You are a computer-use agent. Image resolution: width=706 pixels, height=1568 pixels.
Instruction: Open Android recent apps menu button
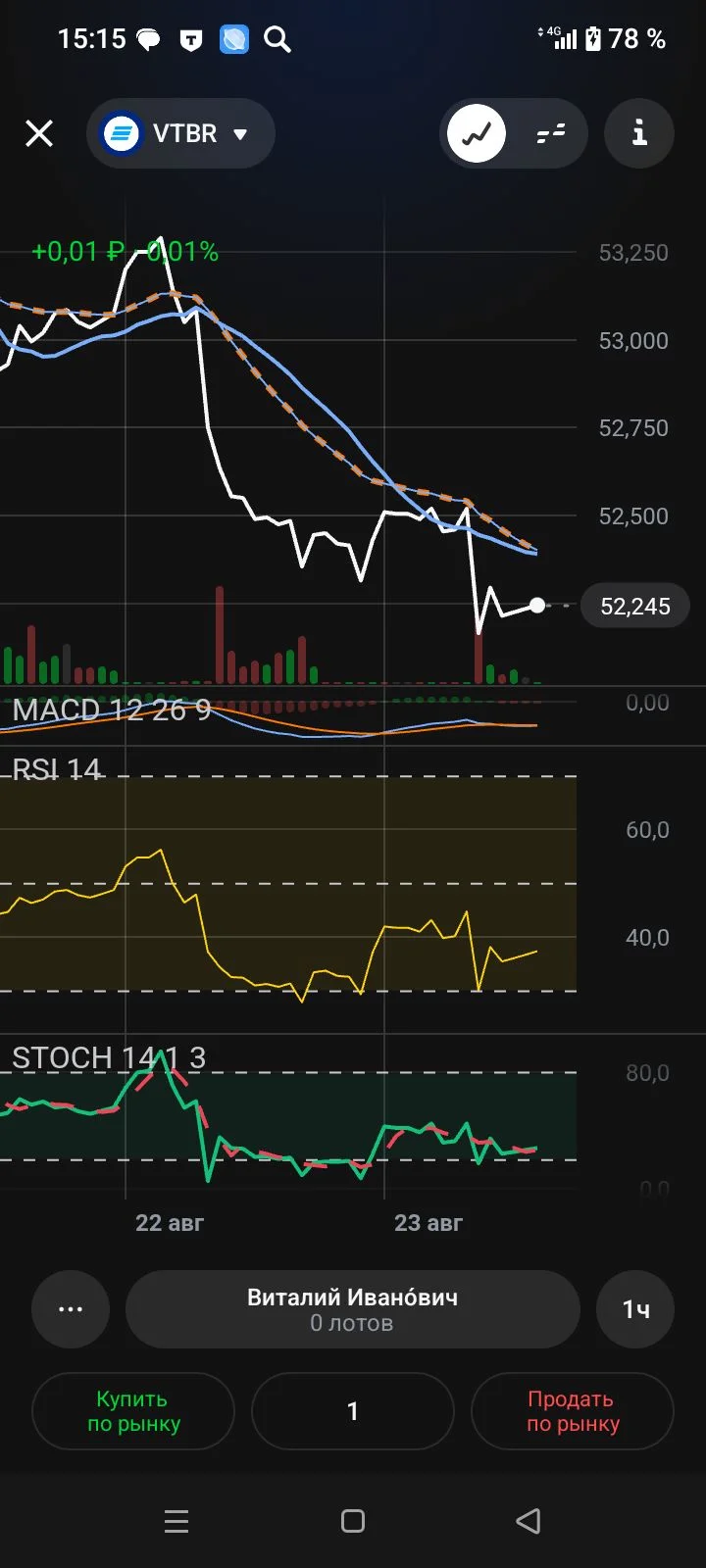click(x=176, y=1521)
